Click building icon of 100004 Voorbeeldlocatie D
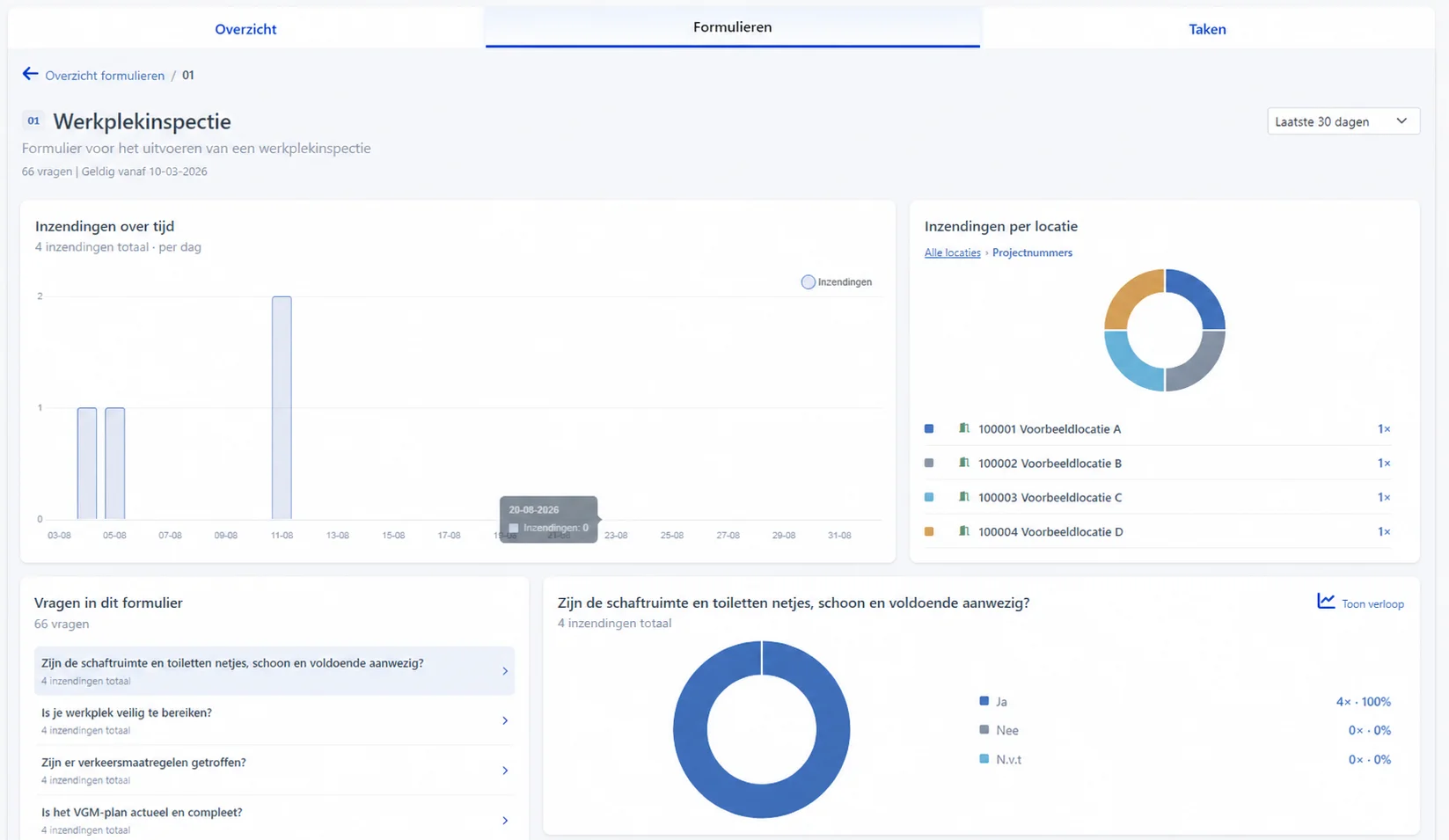 963,531
